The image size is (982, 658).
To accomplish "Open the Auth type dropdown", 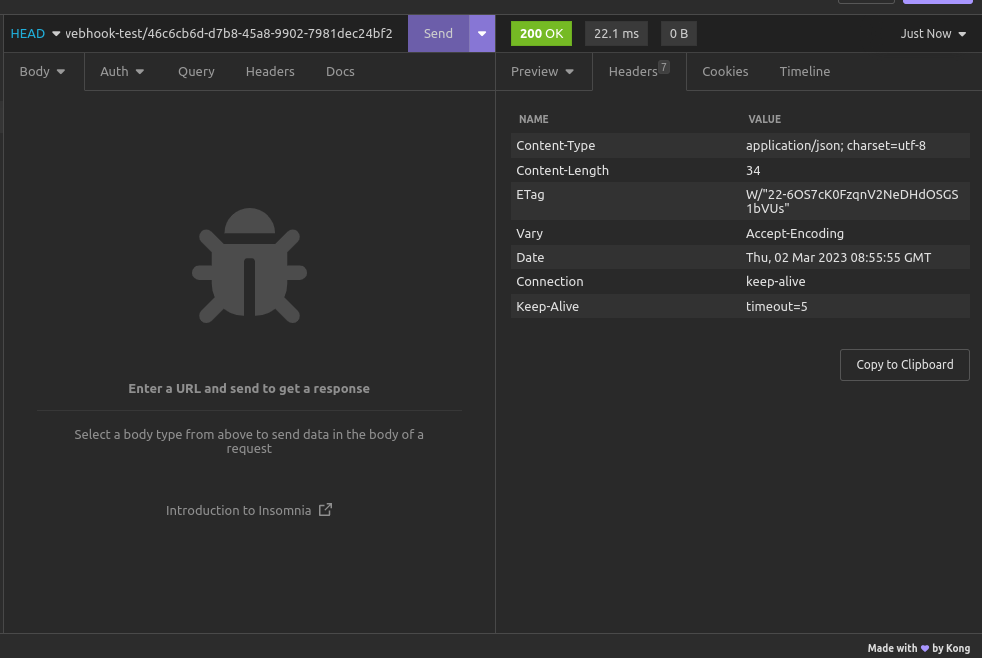I will 122,72.
